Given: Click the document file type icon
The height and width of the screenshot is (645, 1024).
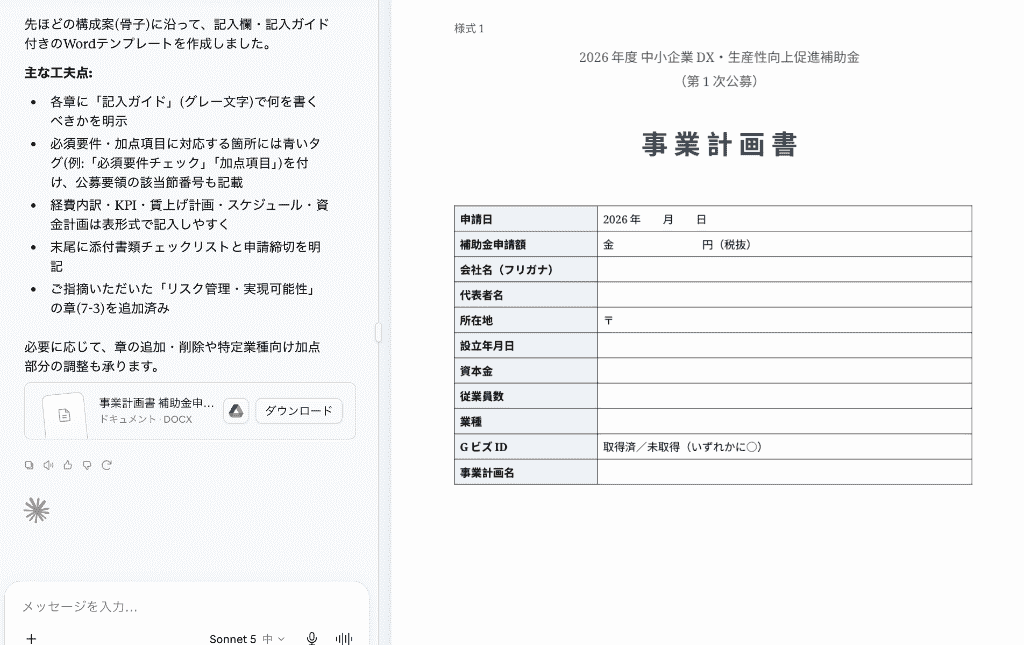Looking at the screenshot, I should [x=64, y=415].
